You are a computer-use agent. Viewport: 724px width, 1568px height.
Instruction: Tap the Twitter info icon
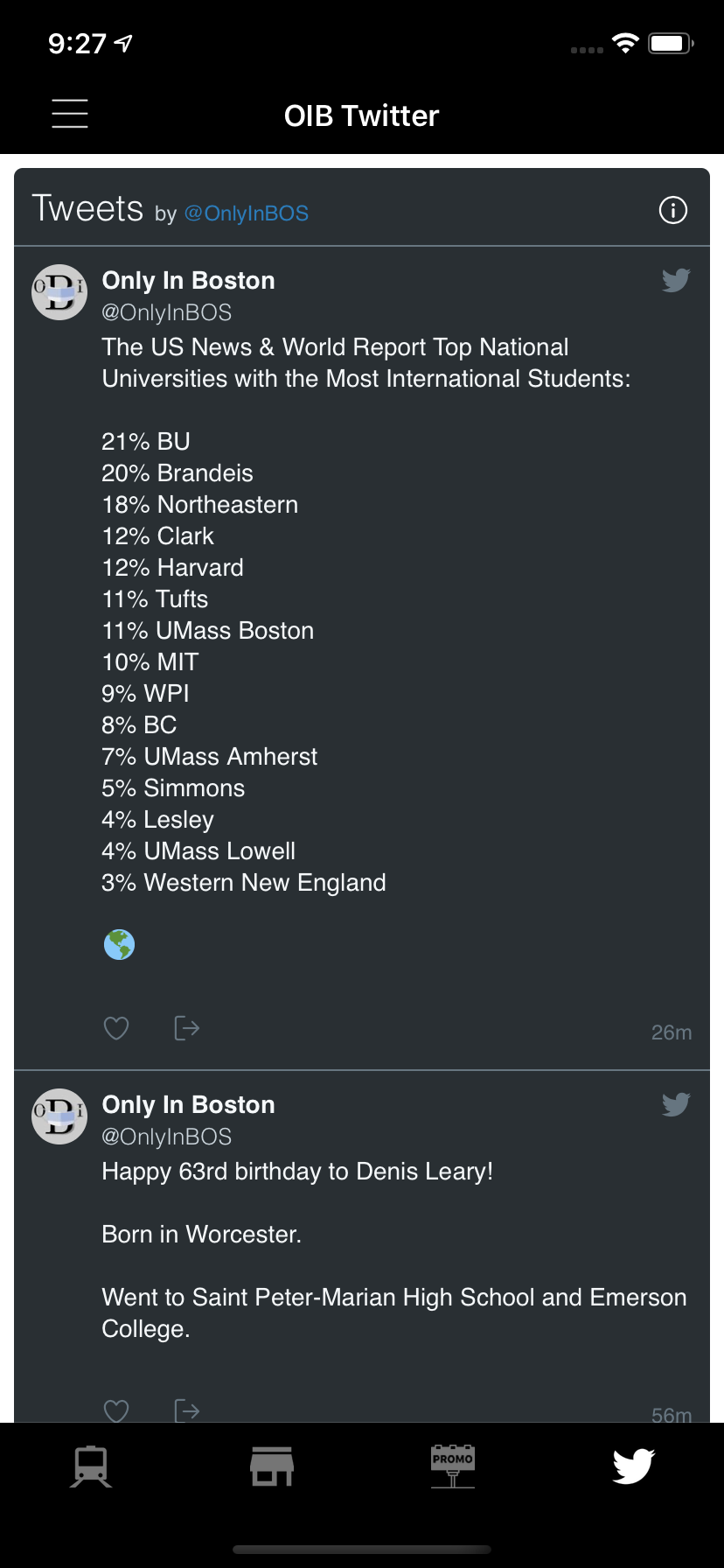[672, 210]
